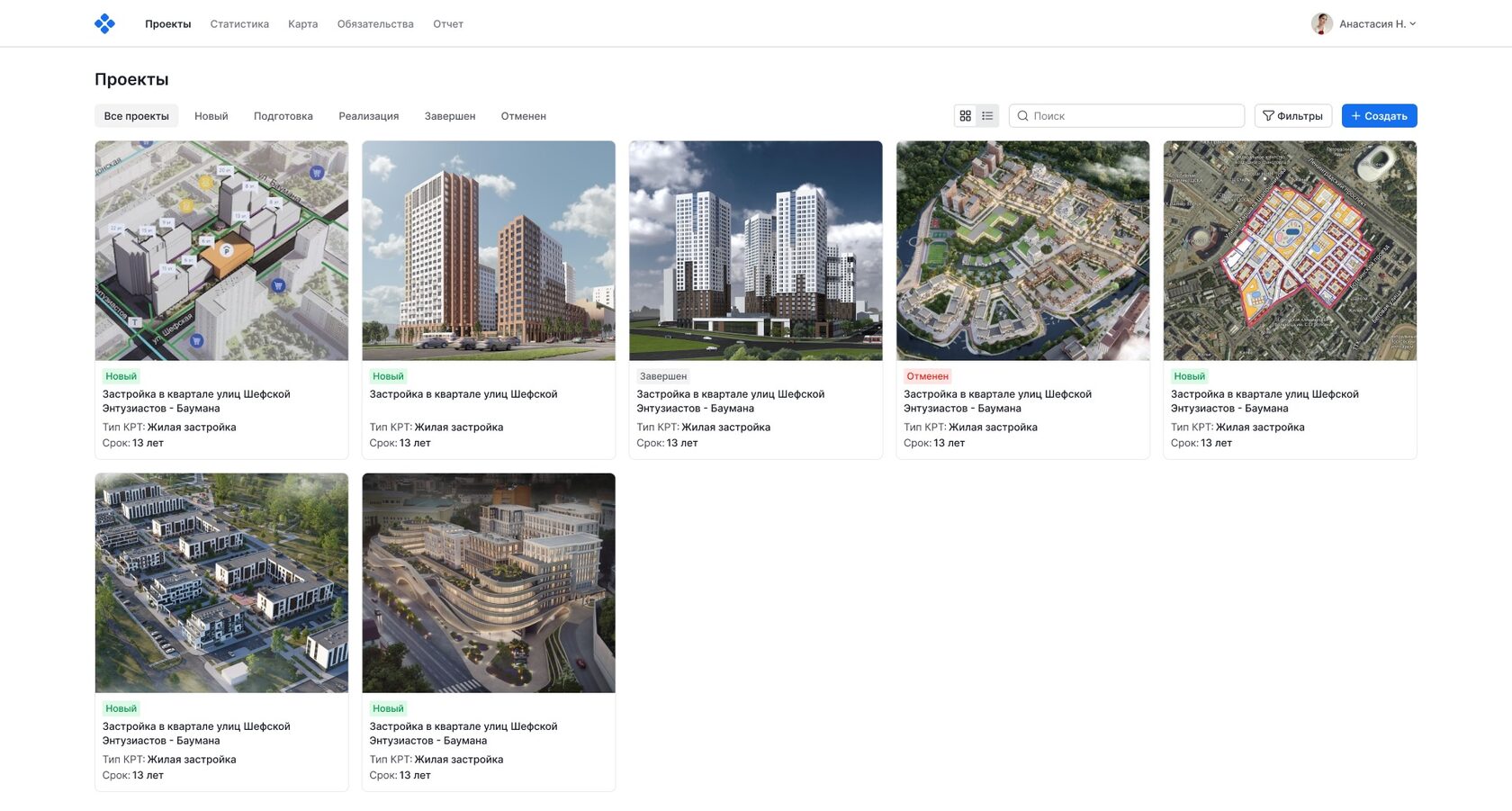Open the satellite map with red outline thumbnail
Image resolution: width=1512 pixels, height=811 pixels.
pyautogui.click(x=1290, y=250)
